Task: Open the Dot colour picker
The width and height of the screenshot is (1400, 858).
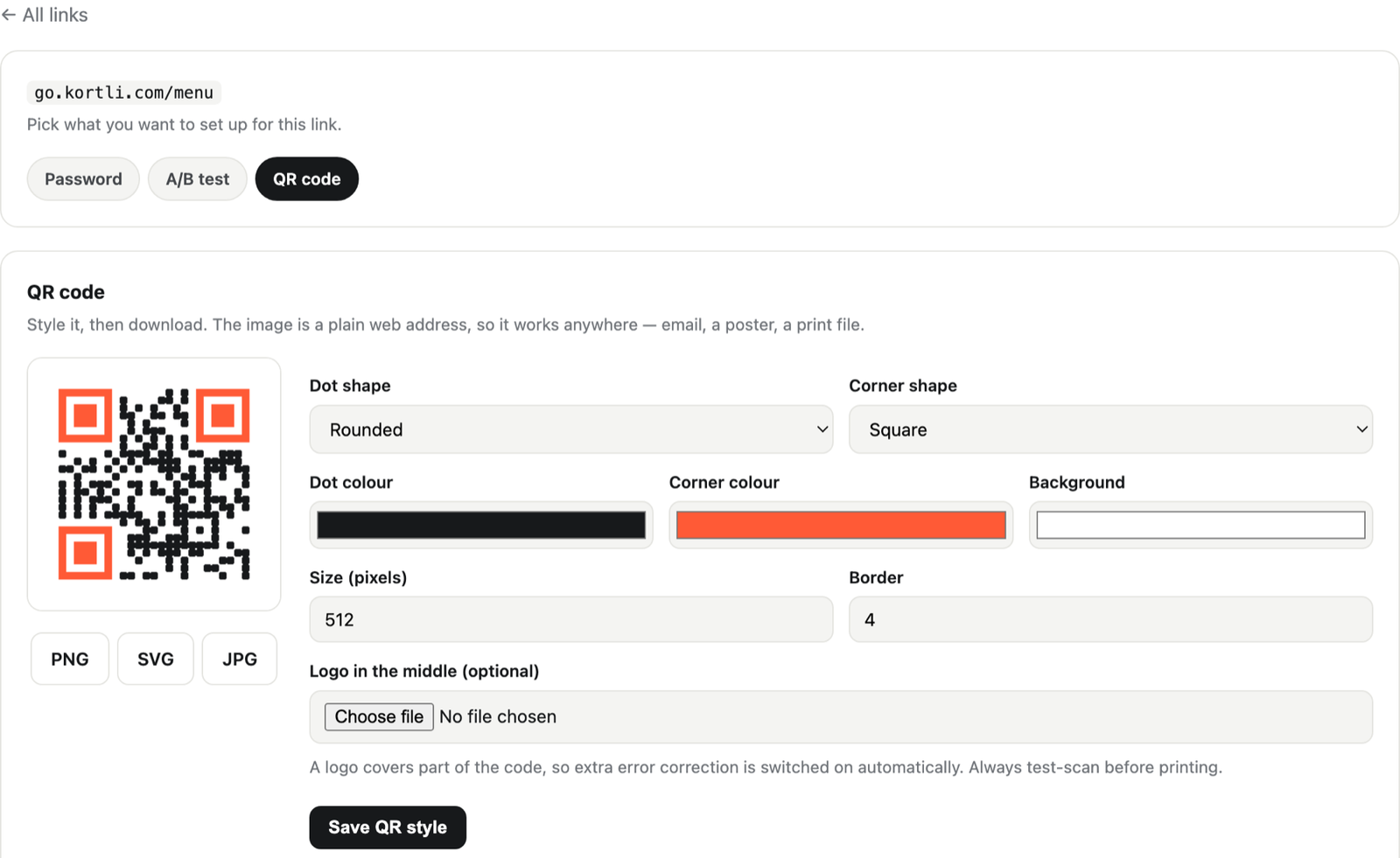Action: pyautogui.click(x=481, y=525)
